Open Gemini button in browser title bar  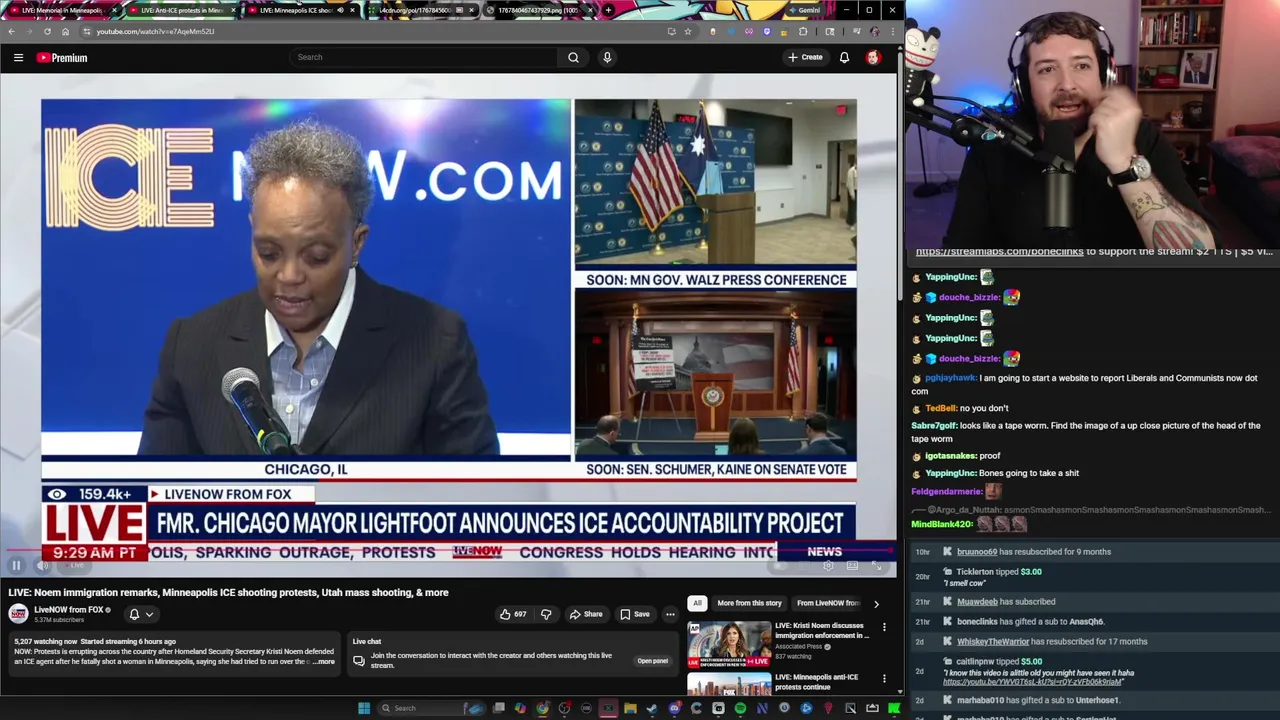(803, 10)
